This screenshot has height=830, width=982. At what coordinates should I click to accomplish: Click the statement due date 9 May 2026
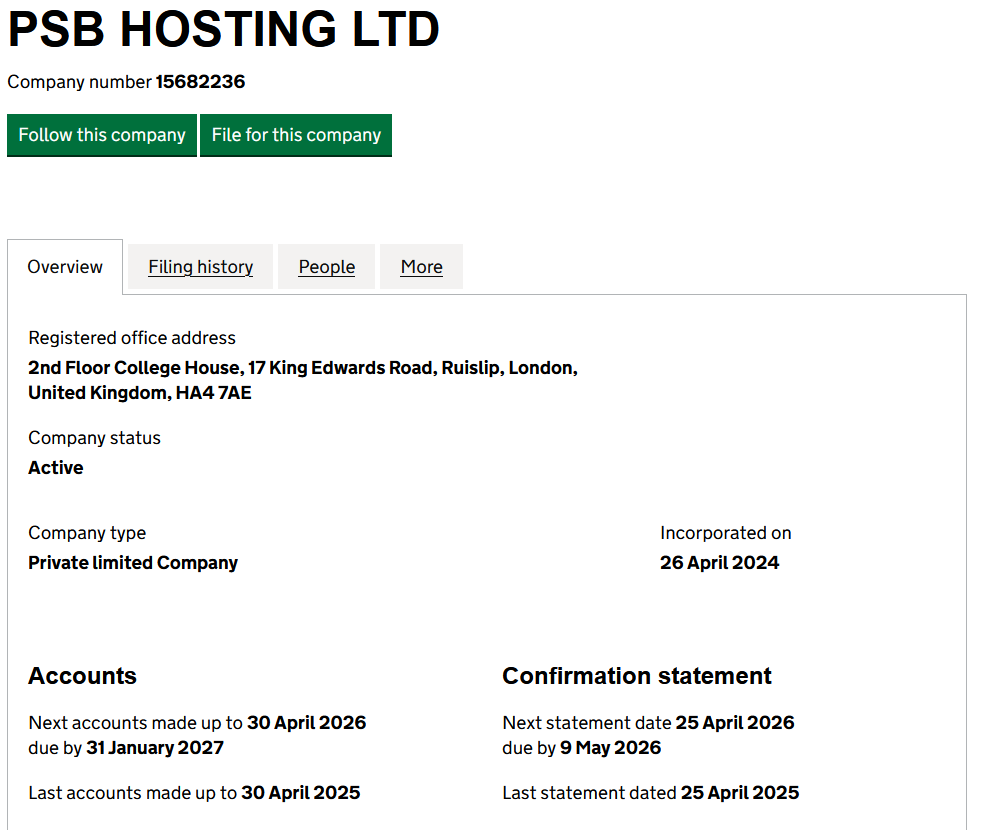[x=610, y=748]
